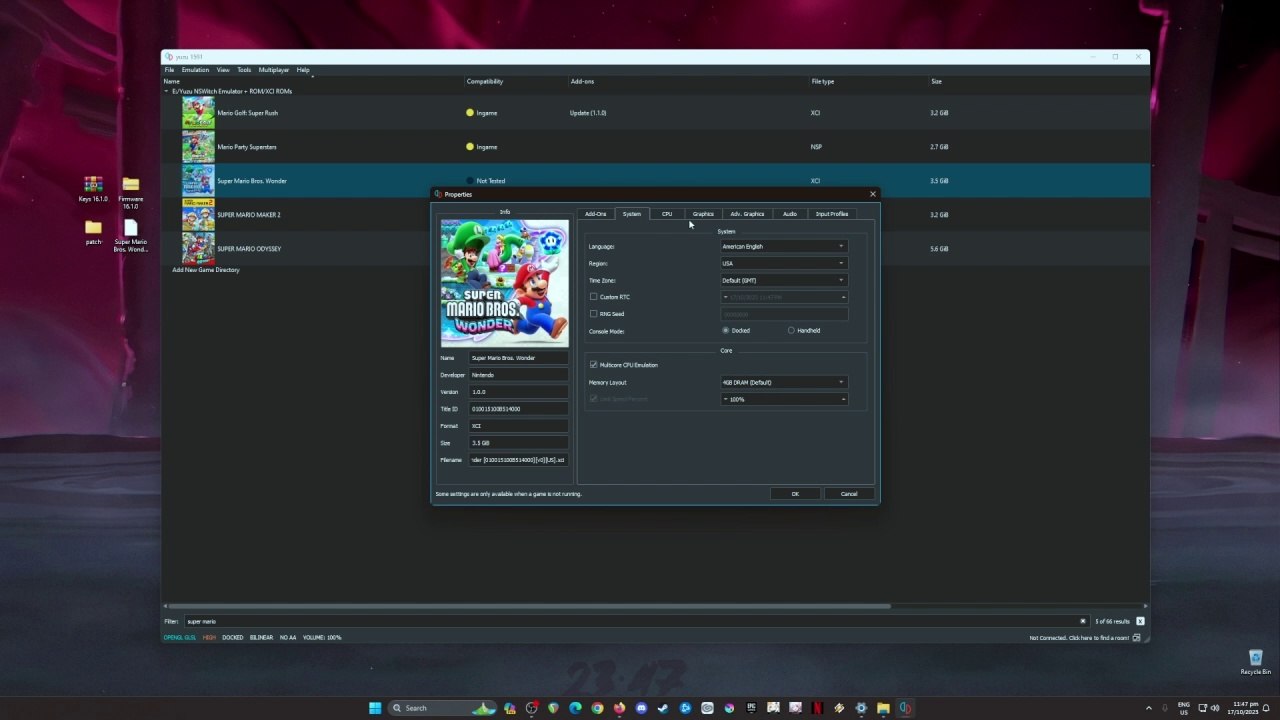Image resolution: width=1280 pixels, height=720 pixels.
Task: Open the Windows Start menu
Action: point(375,708)
